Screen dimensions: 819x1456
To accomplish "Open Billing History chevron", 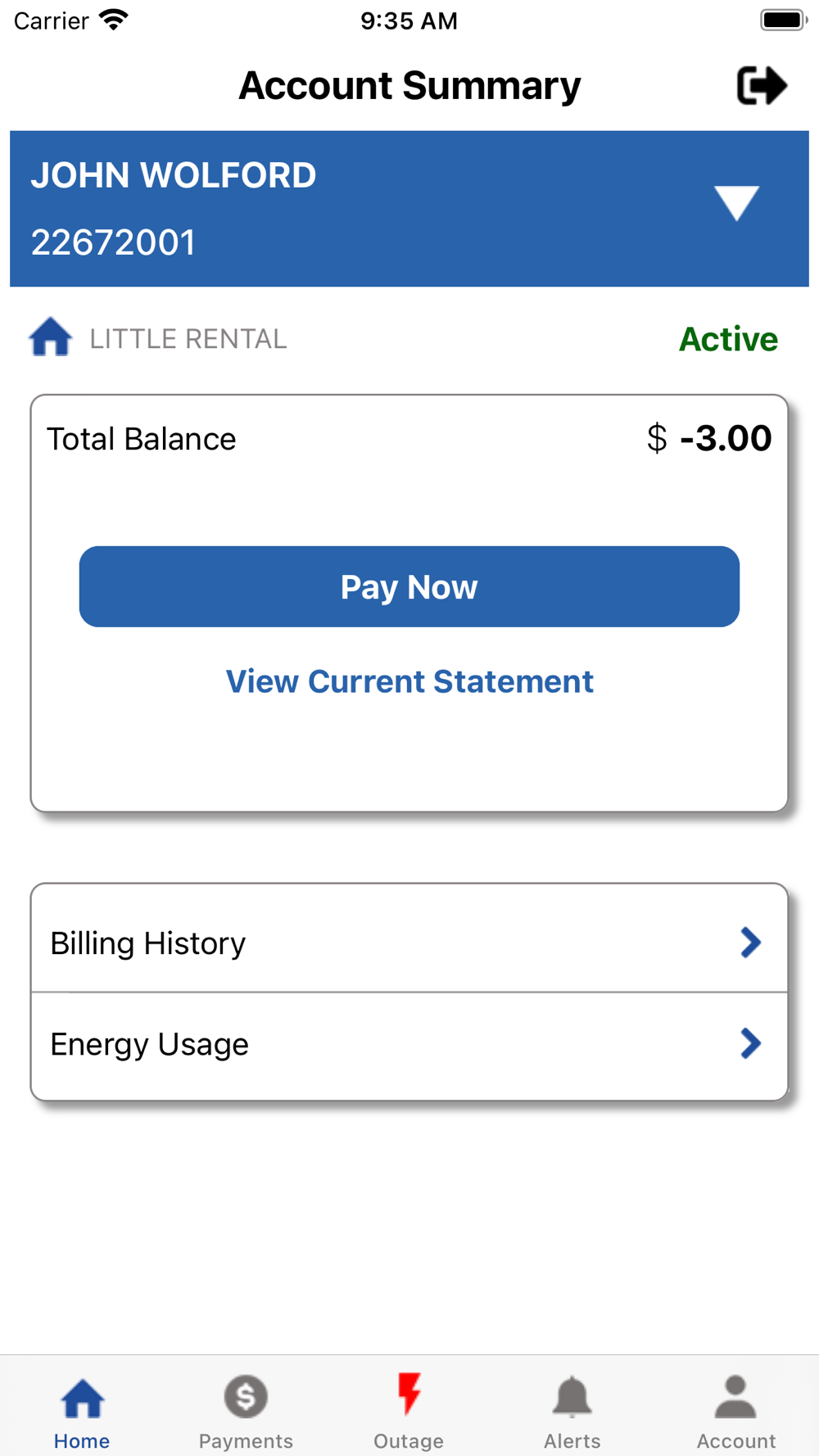I will click(x=750, y=943).
